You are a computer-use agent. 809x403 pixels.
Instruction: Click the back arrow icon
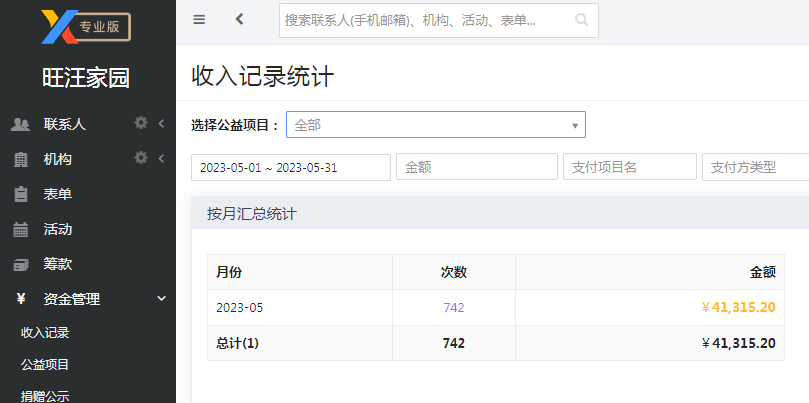239,19
